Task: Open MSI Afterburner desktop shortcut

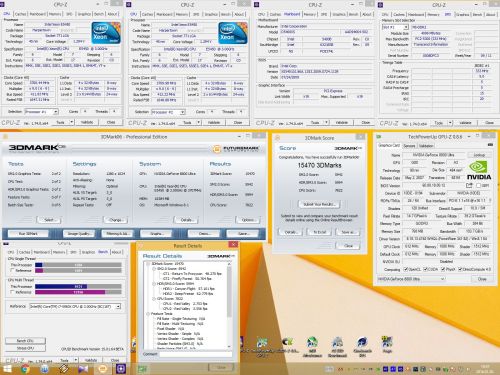Action: coord(312,347)
